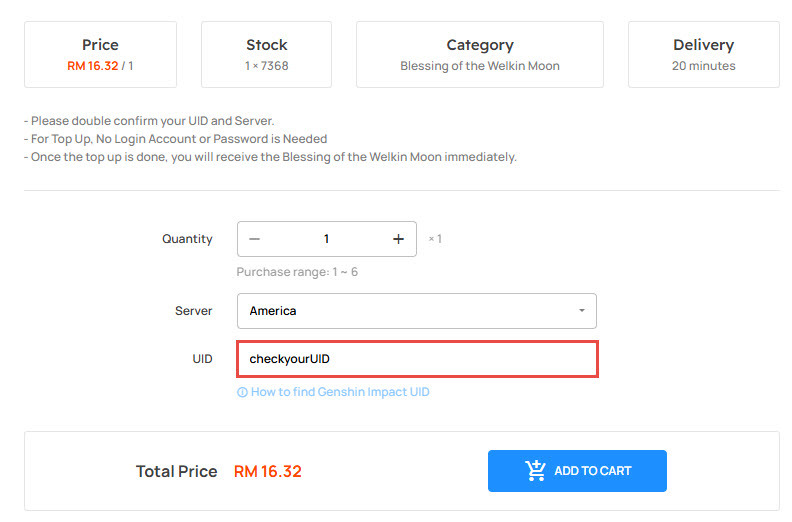Select the Category Blessing of the Welkin Moon card
Image resolution: width=792 pixels, height=522 pixels.
[480, 55]
